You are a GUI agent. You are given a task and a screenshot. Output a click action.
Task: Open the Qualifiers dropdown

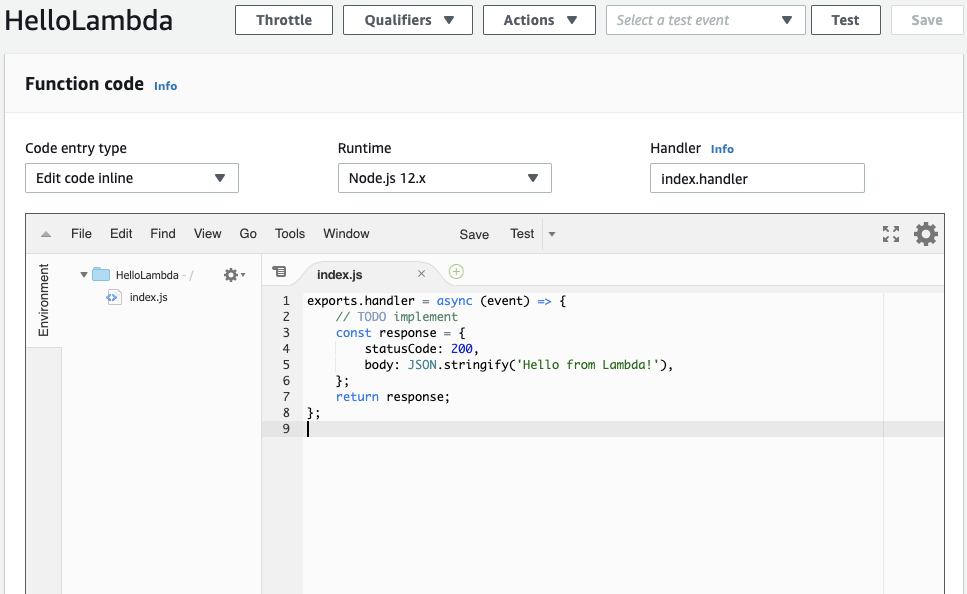pos(408,20)
